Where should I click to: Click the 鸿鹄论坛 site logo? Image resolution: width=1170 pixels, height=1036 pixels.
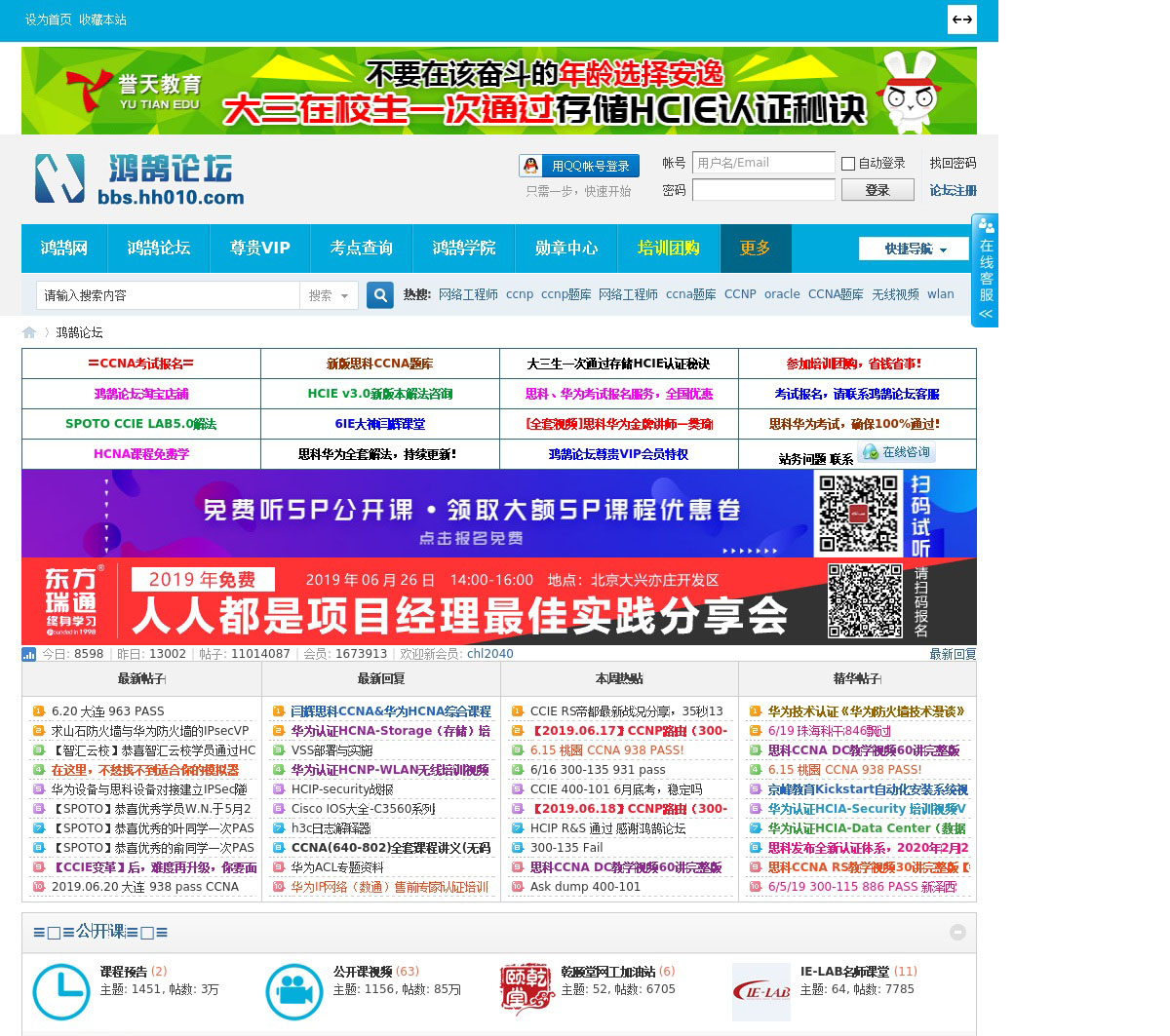(139, 179)
